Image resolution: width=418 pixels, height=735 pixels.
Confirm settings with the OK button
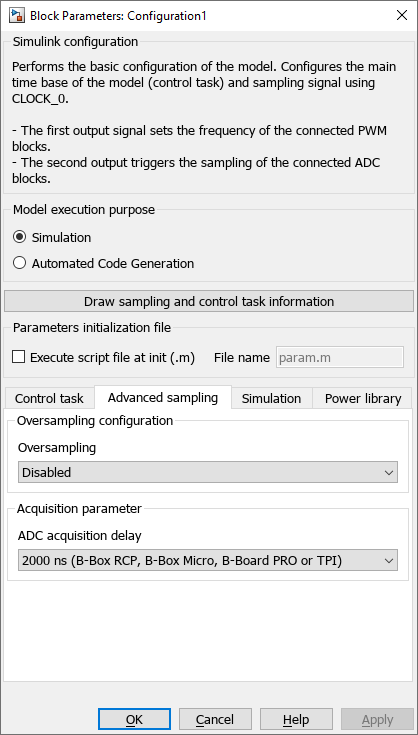(134, 720)
